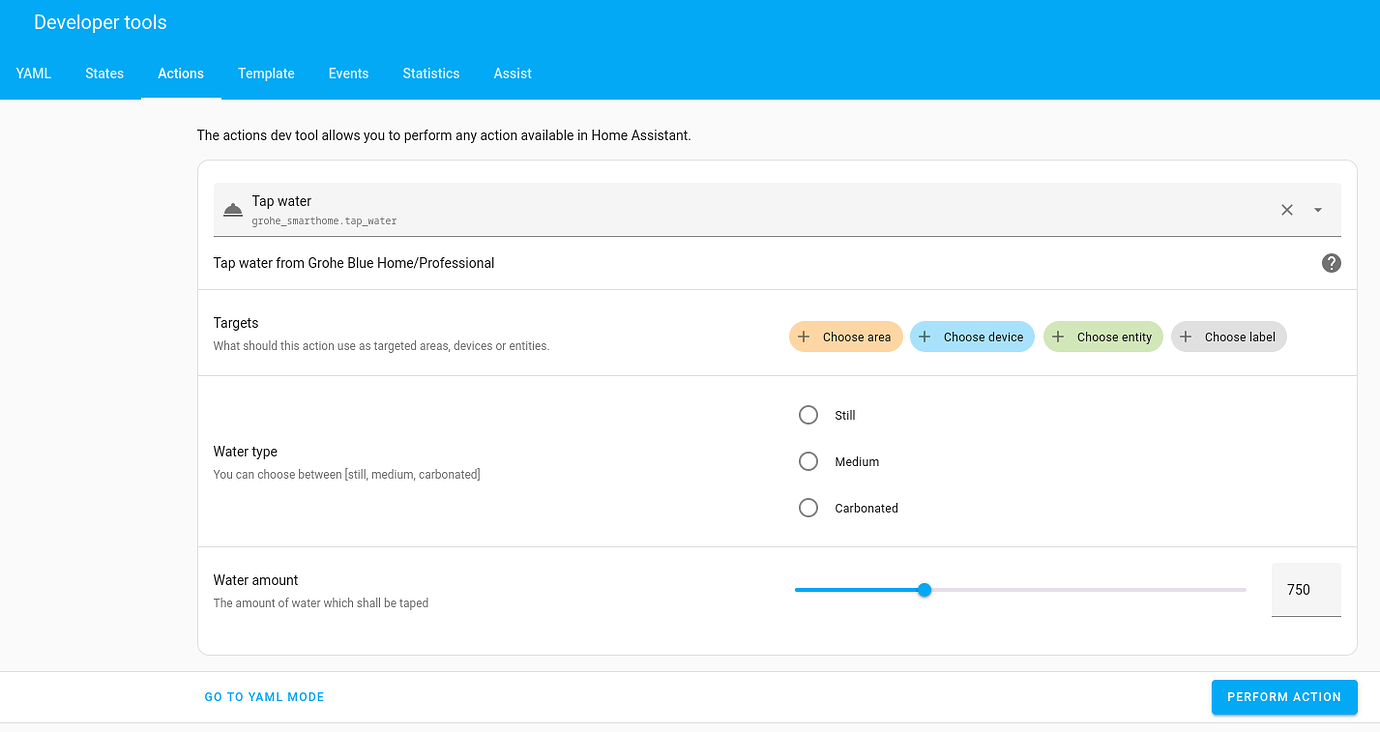Click the Tap water service bell icon
The height and width of the screenshot is (732, 1380).
coord(233,210)
